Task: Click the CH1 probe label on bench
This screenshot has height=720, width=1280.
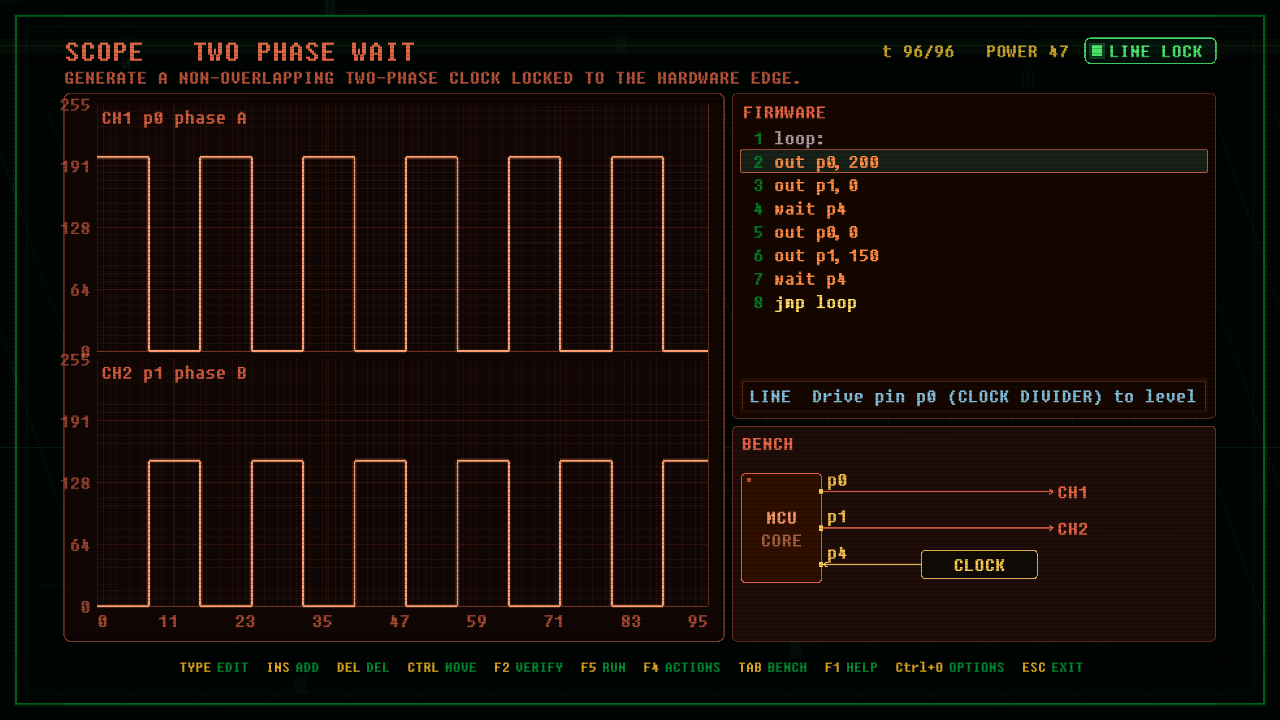Action: point(1072,492)
